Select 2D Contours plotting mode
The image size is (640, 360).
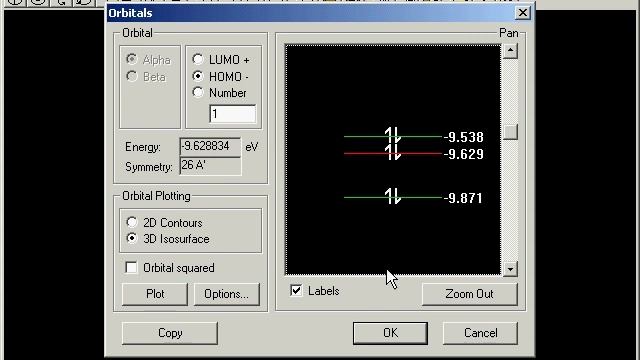click(x=131, y=222)
